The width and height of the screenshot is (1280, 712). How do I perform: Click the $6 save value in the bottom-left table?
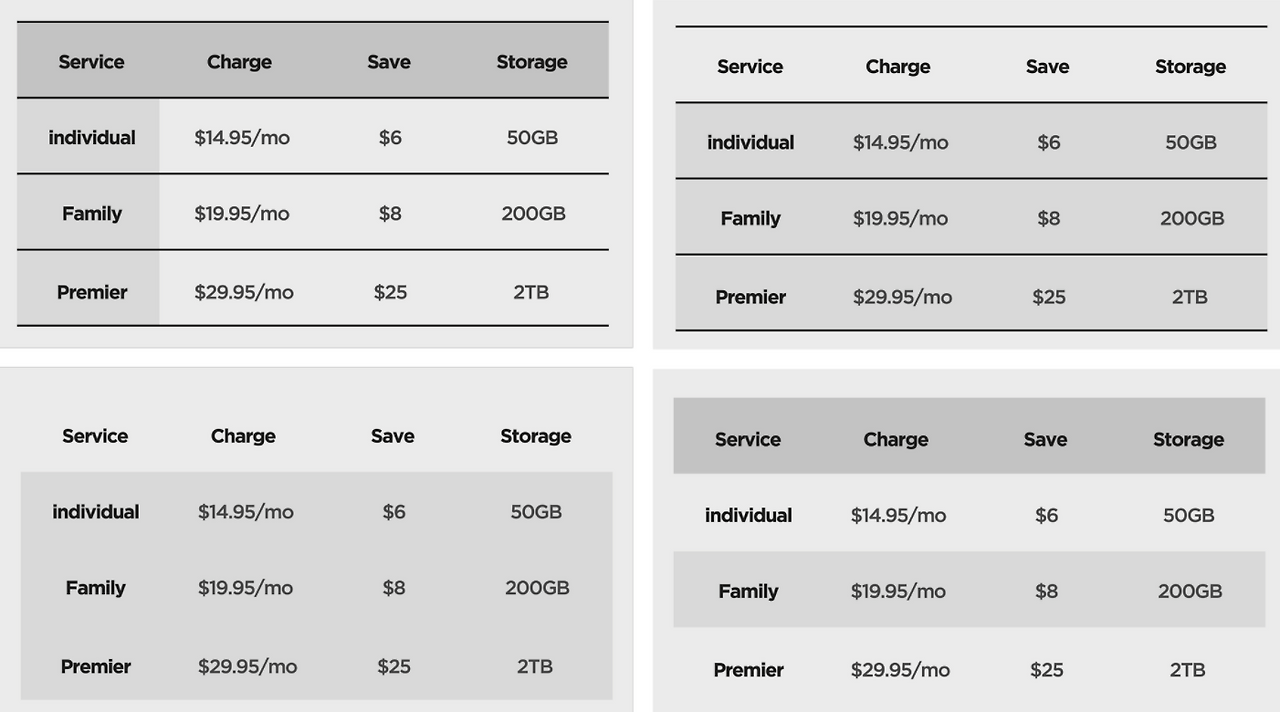point(394,512)
